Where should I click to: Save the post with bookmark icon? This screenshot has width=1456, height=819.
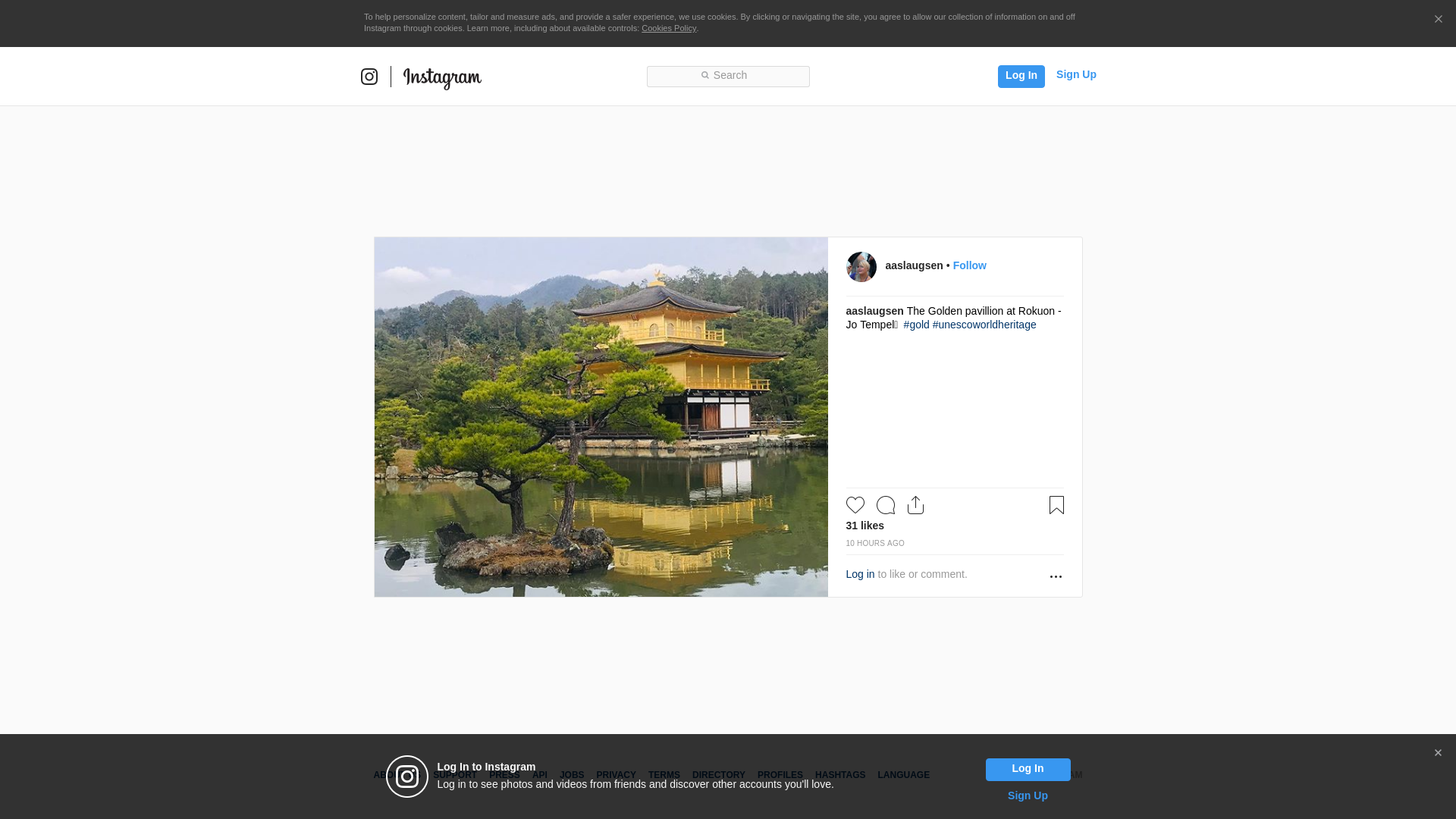(1056, 505)
